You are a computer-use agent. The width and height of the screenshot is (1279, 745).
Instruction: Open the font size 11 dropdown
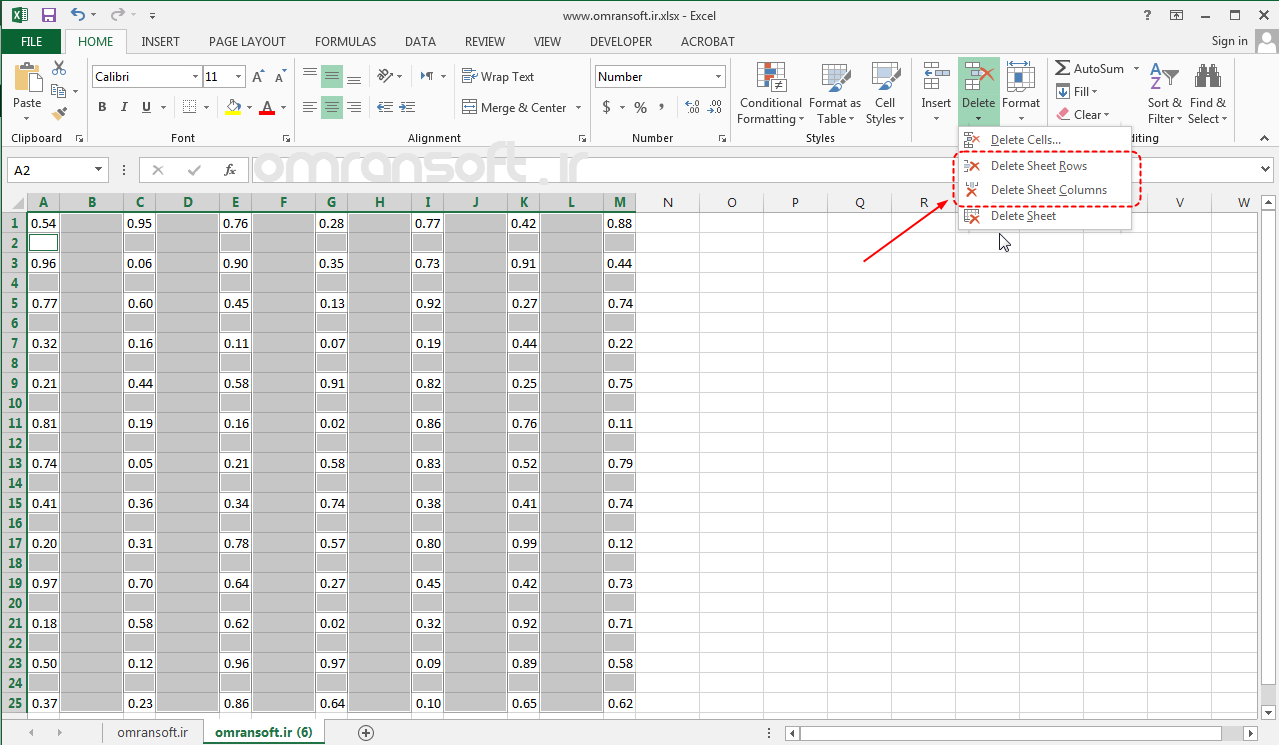pos(239,77)
